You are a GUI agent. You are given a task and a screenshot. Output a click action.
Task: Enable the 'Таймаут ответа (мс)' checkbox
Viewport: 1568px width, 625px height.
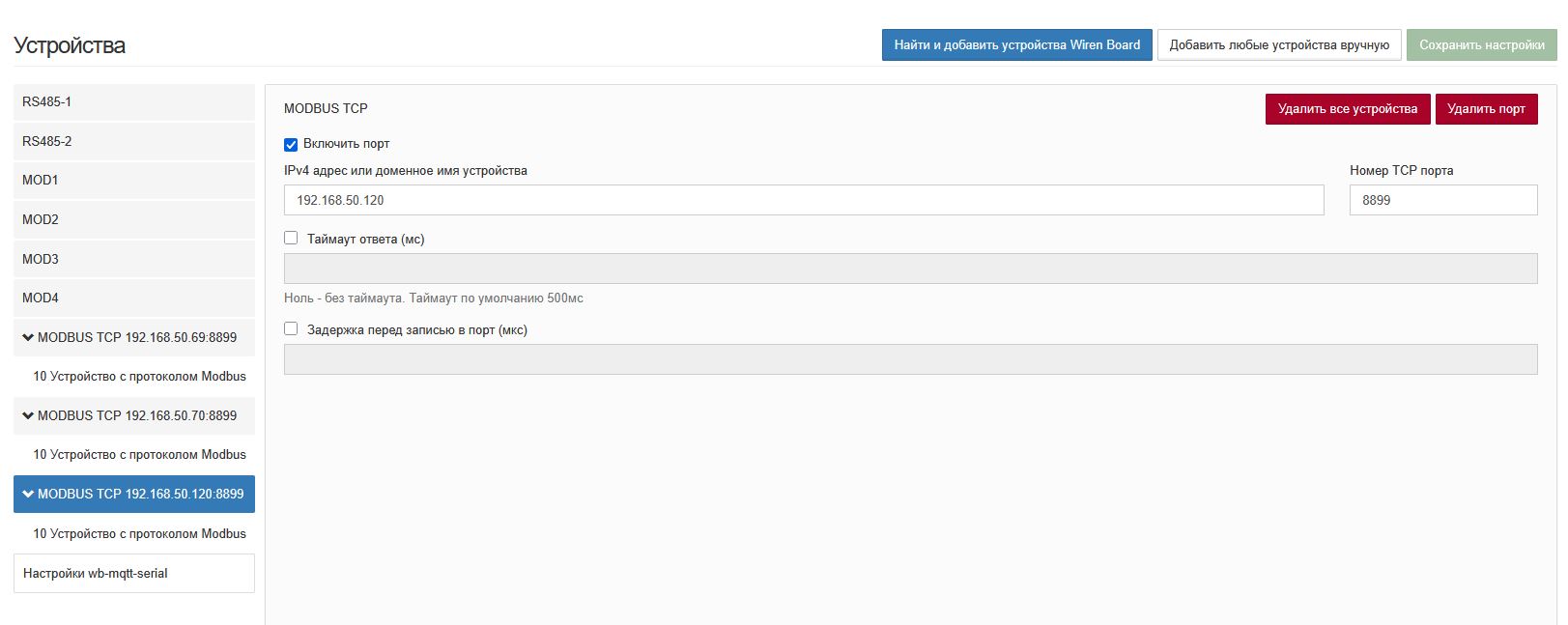pos(291,238)
